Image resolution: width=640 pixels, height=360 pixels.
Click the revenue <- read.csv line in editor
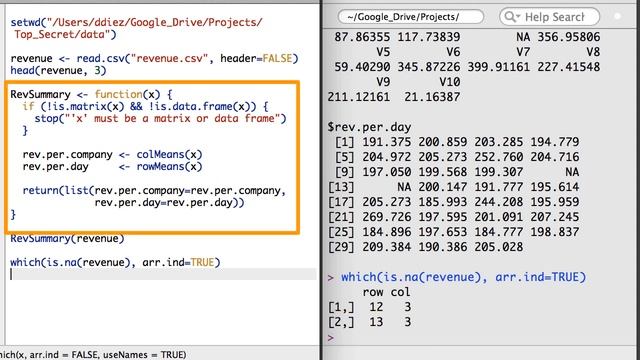point(154,58)
